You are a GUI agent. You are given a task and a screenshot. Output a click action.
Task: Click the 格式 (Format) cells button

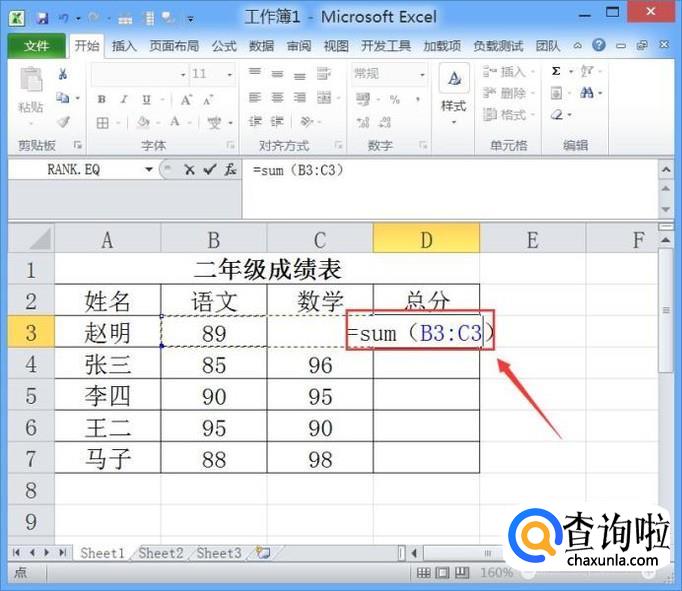tap(507, 115)
